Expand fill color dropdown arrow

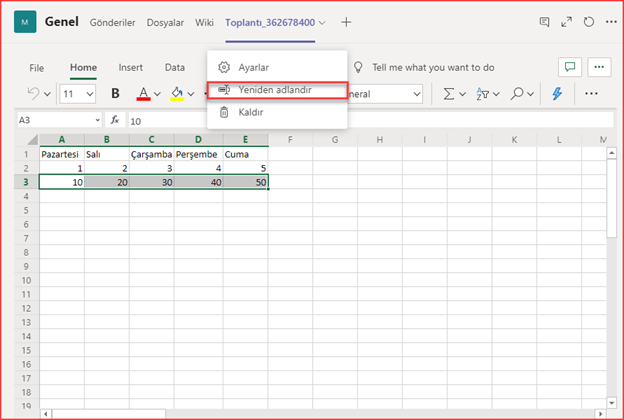pyautogui.click(x=191, y=94)
